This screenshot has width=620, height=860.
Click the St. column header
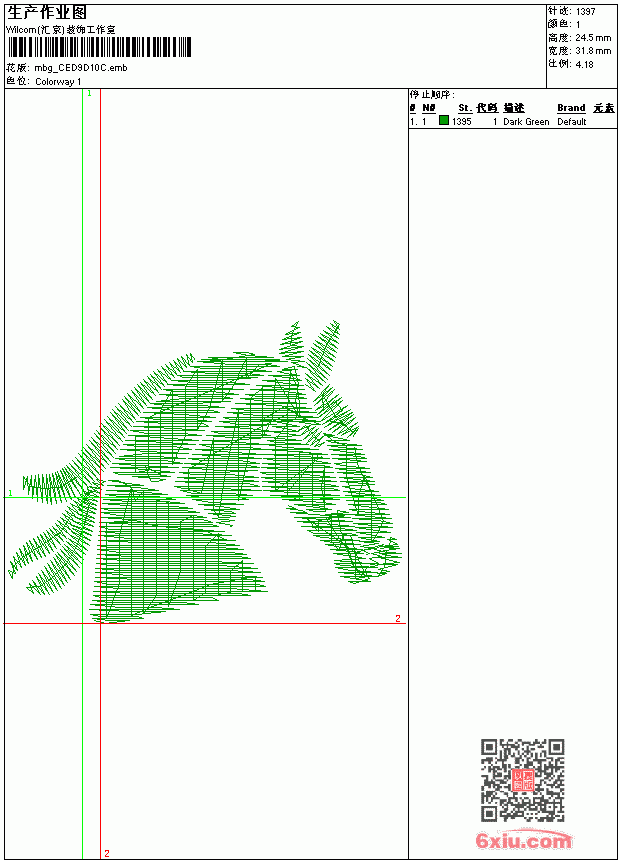pos(465,108)
